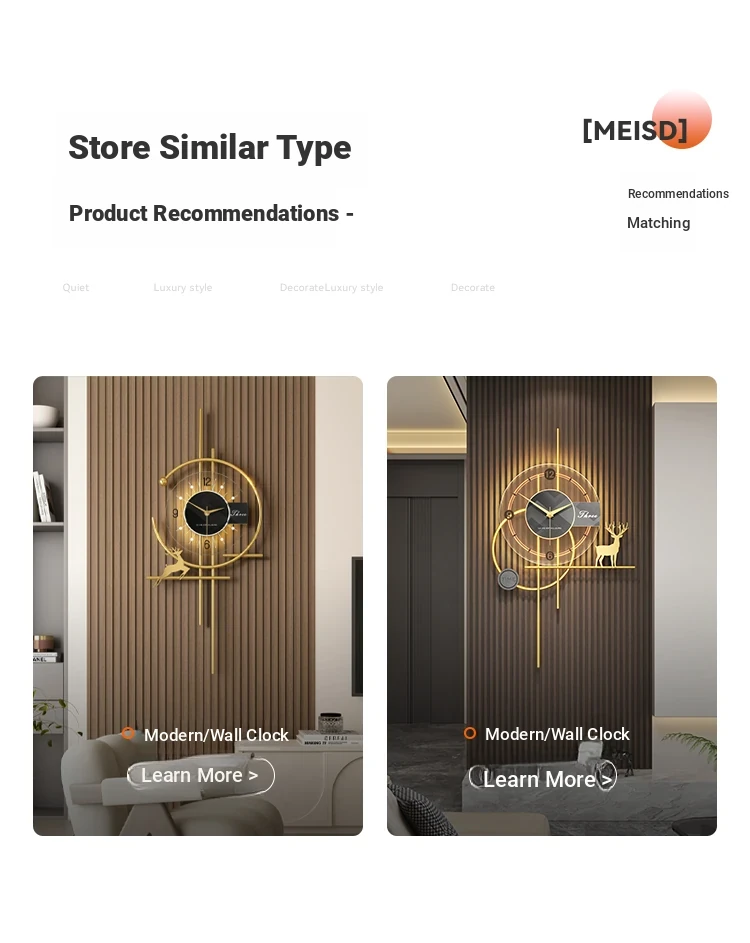Click Modern/Wall Clock label on left card
Image resolution: width=750 pixels, height=943 pixels.
[217, 735]
